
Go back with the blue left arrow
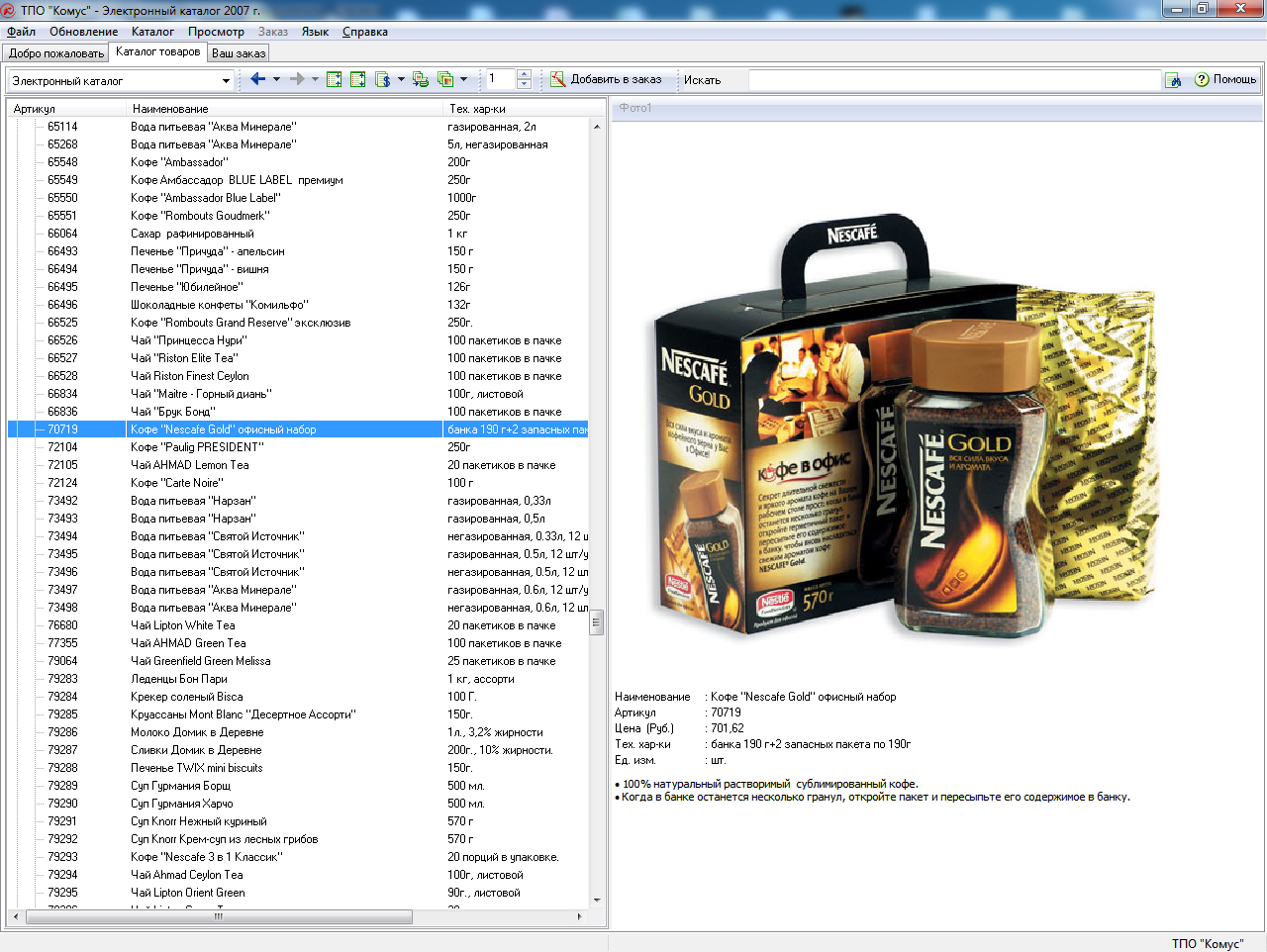pos(257,79)
